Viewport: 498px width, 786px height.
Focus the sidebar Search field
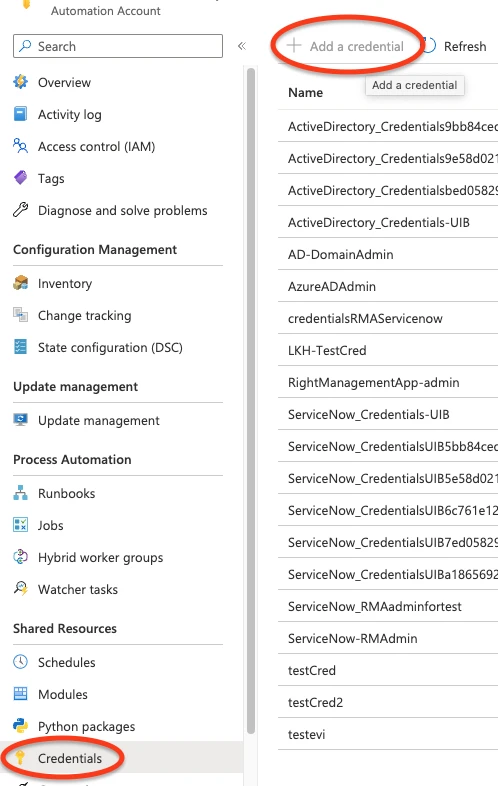(118, 46)
